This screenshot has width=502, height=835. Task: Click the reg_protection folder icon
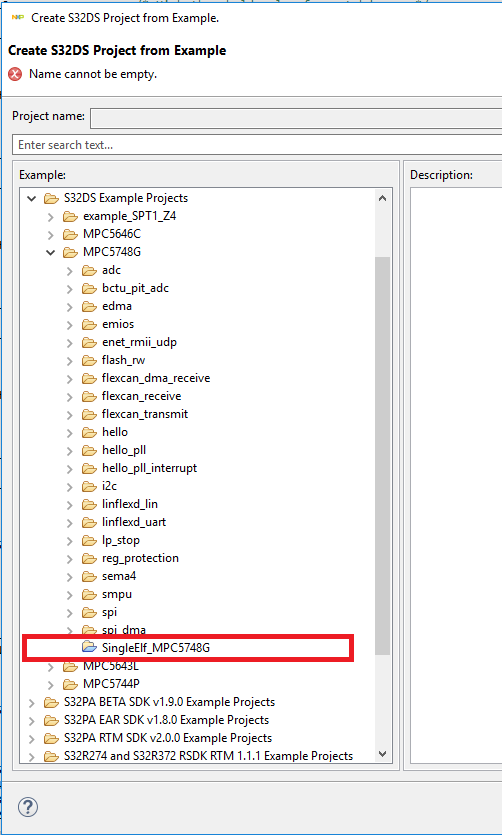[x=89, y=558]
